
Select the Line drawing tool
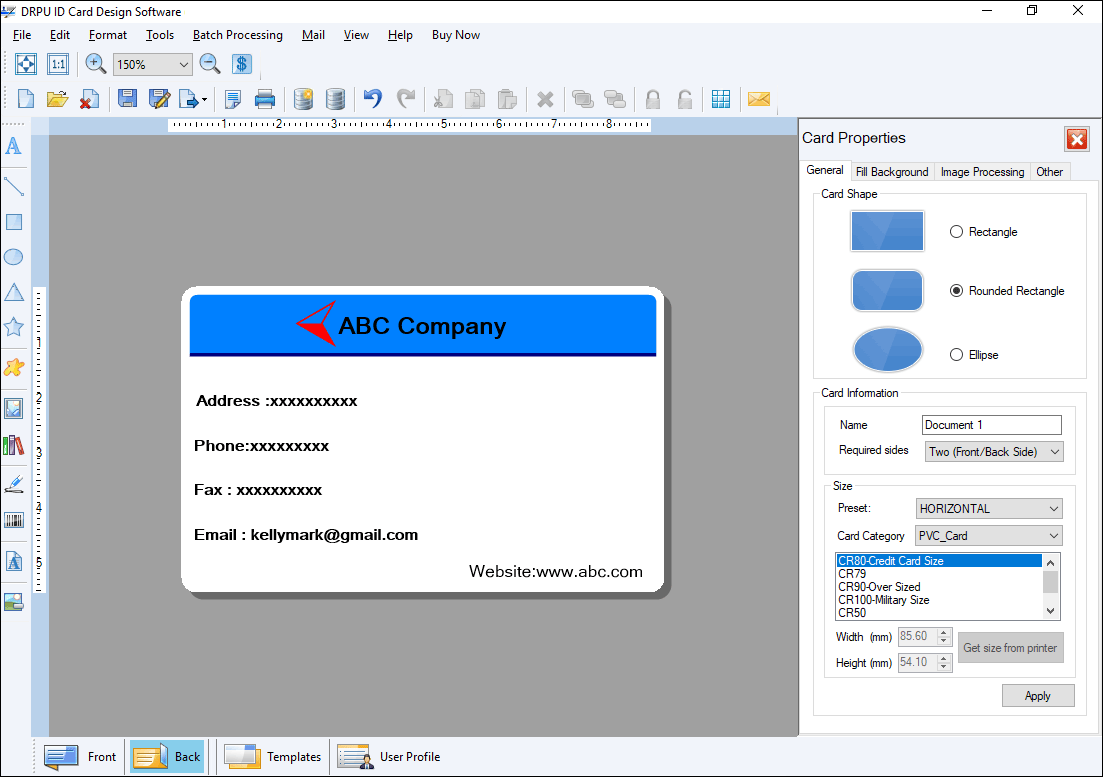click(13, 186)
